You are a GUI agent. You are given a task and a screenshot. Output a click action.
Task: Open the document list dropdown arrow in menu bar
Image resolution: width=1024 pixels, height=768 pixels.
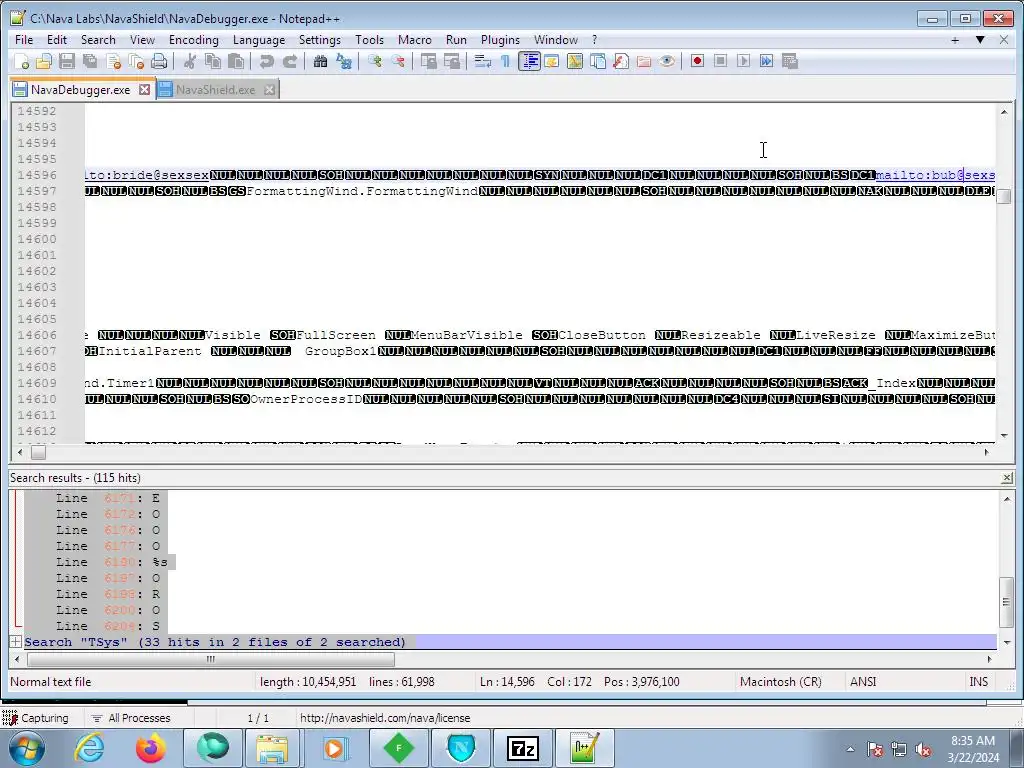pos(980,40)
